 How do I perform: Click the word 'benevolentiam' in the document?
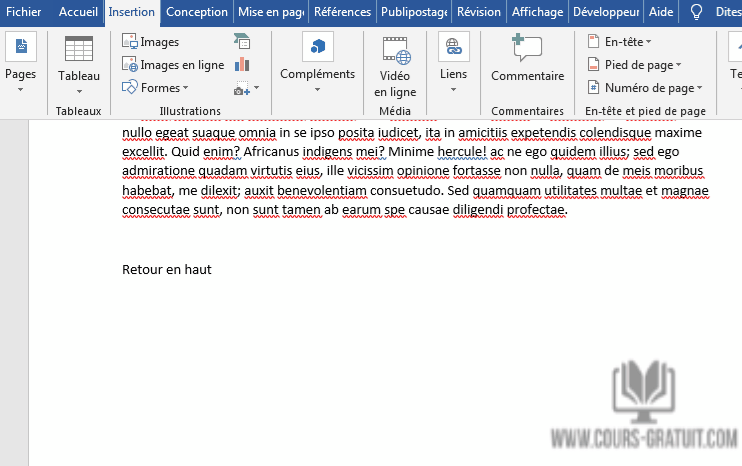point(322,190)
